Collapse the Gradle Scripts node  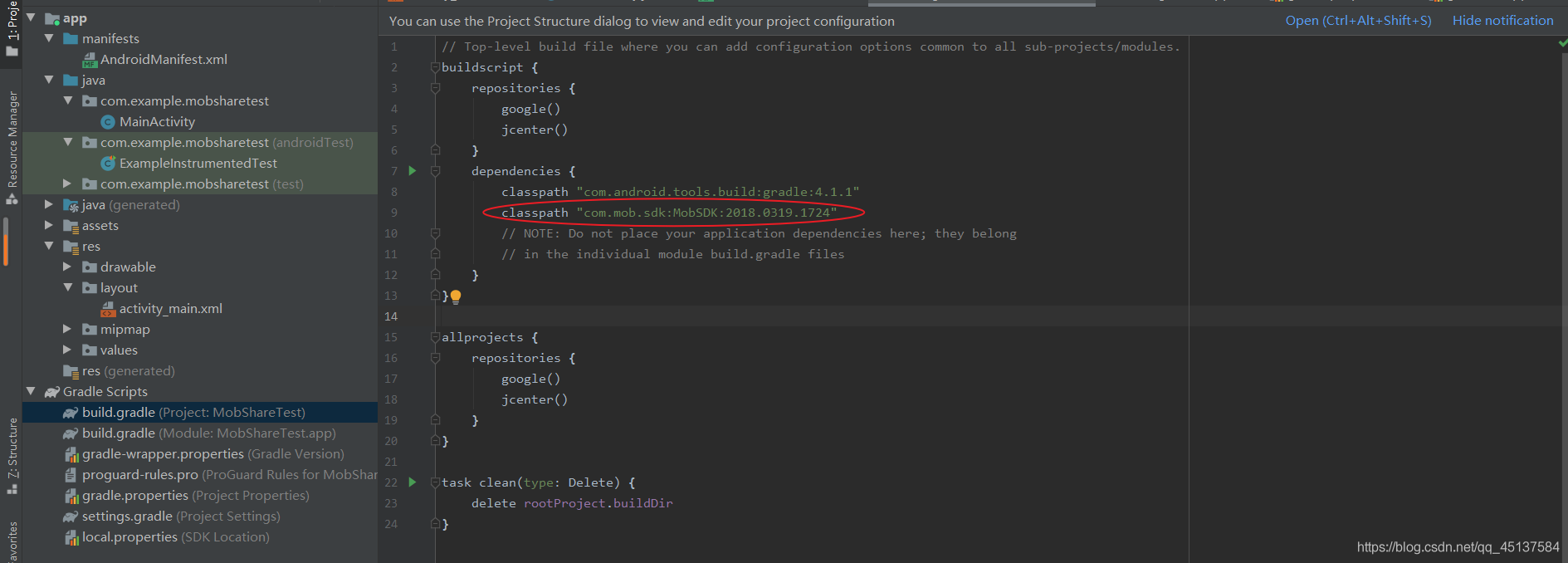(x=31, y=391)
